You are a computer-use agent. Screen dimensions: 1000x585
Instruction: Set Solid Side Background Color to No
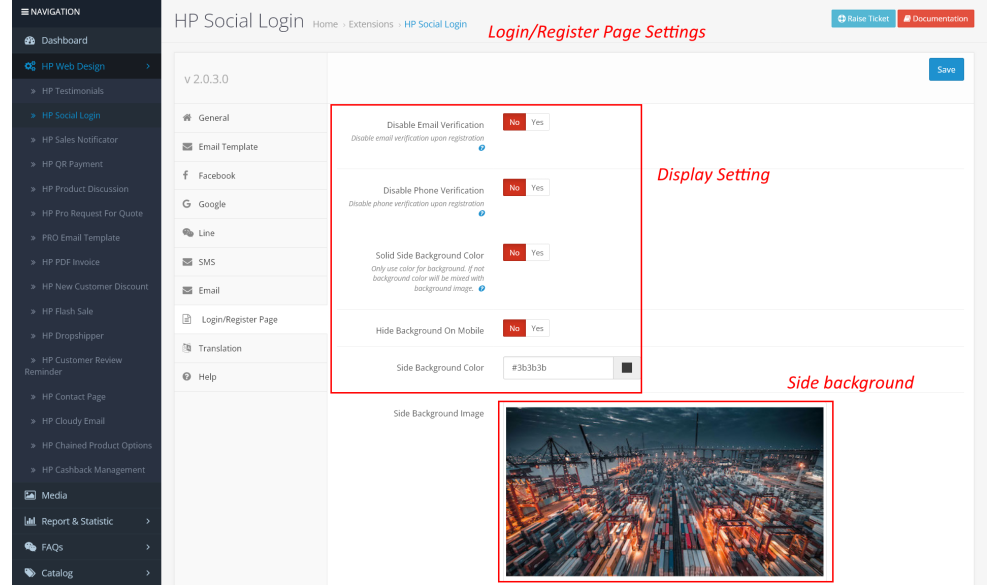(514, 253)
